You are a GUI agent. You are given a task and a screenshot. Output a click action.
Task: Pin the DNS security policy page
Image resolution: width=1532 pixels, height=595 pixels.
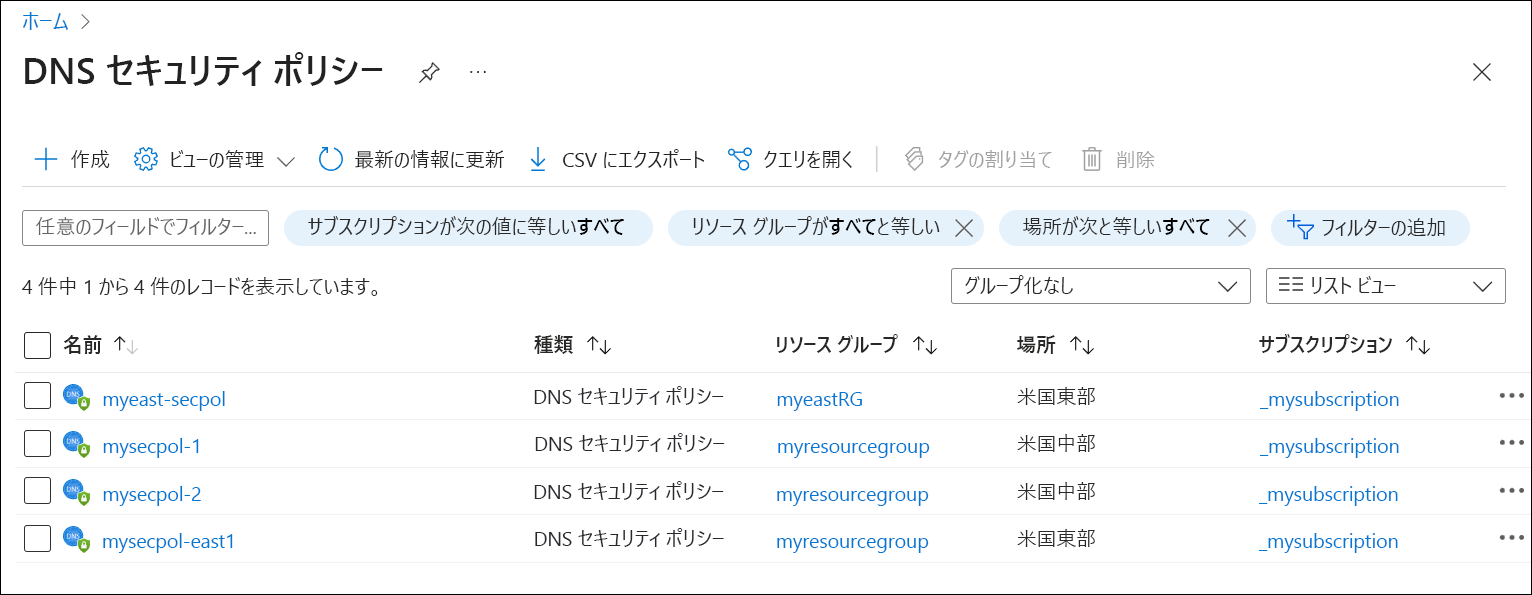pyautogui.click(x=429, y=73)
